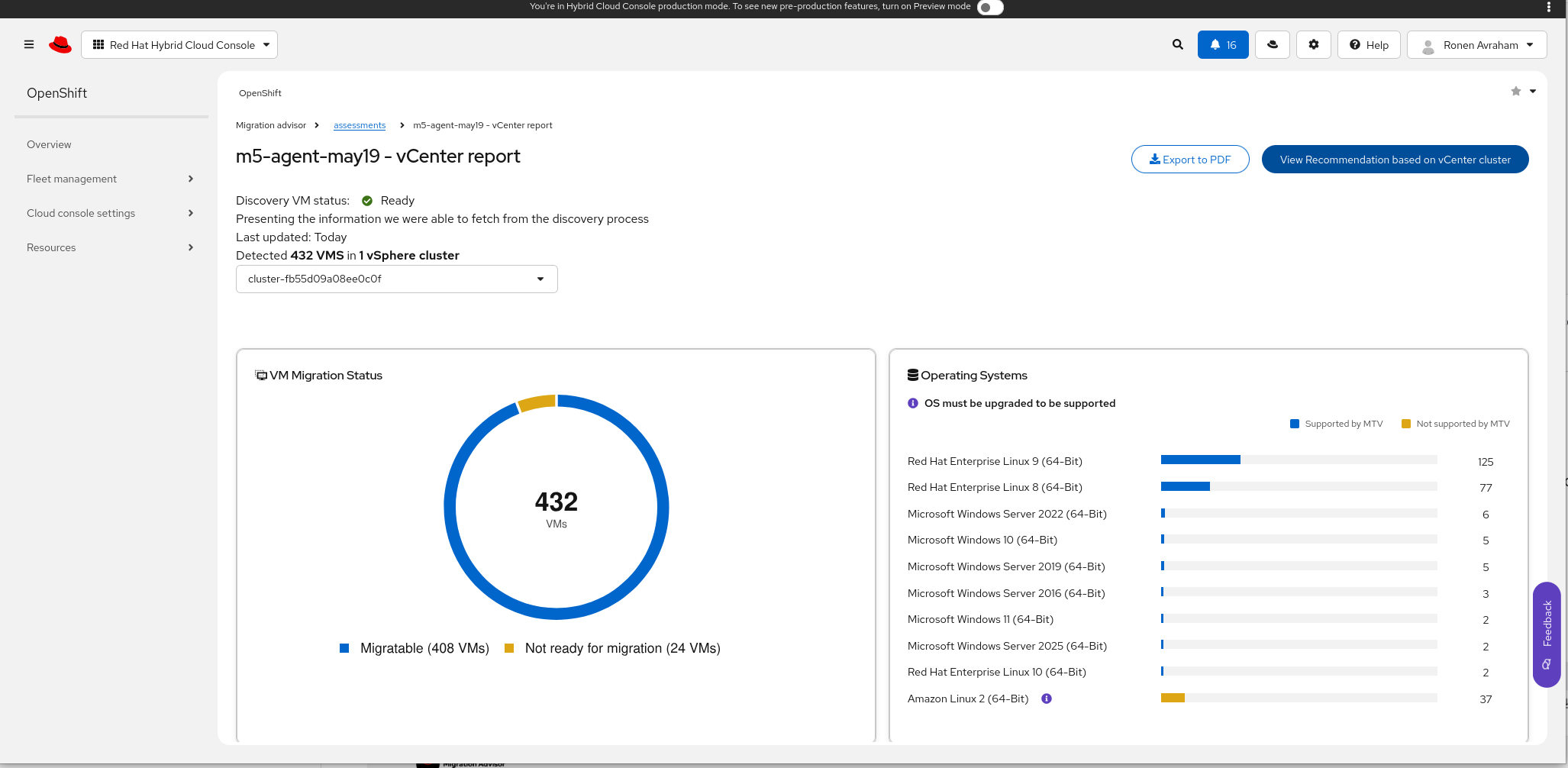Click the Red Hat Enterprise Linux 9 bar
The height and width of the screenshot is (768, 1568).
coord(1201,460)
